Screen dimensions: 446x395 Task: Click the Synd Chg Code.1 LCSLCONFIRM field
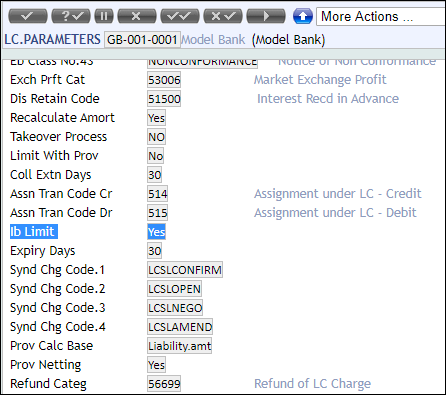(x=185, y=270)
